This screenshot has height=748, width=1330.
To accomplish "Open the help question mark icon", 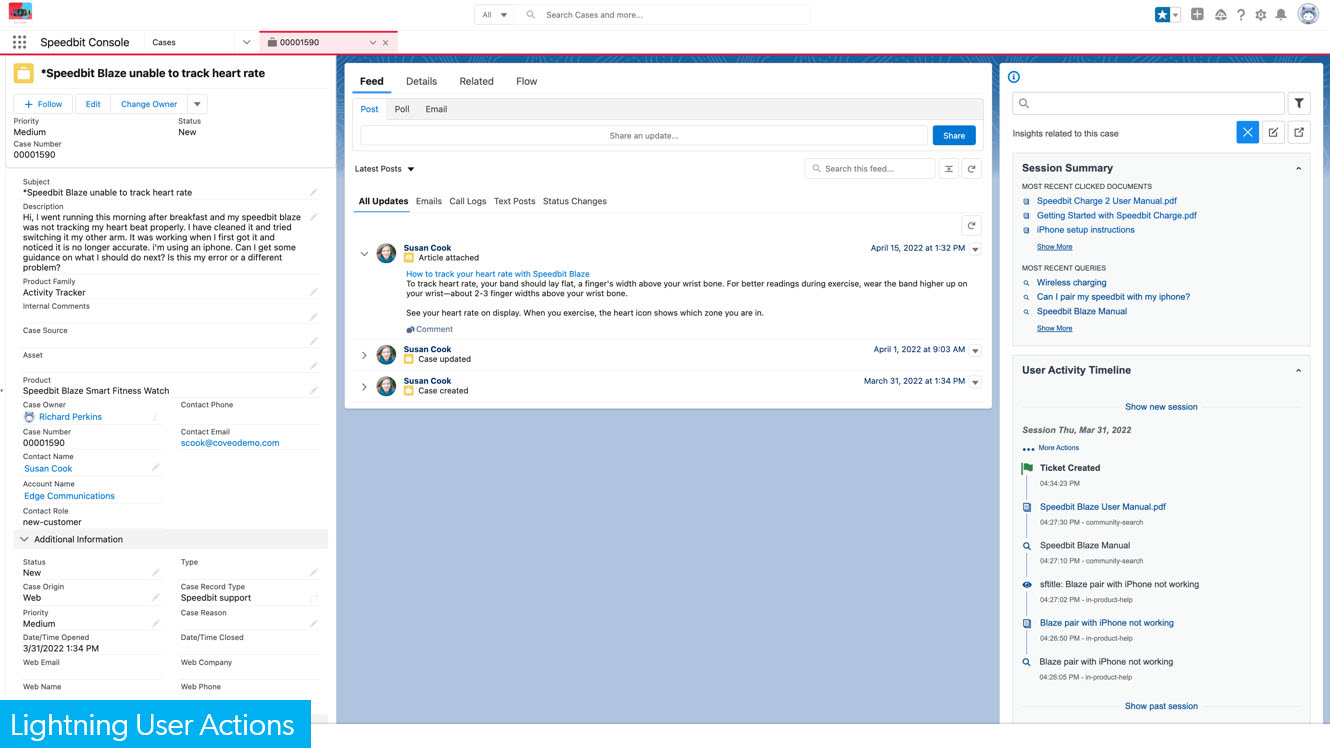I will point(1240,14).
